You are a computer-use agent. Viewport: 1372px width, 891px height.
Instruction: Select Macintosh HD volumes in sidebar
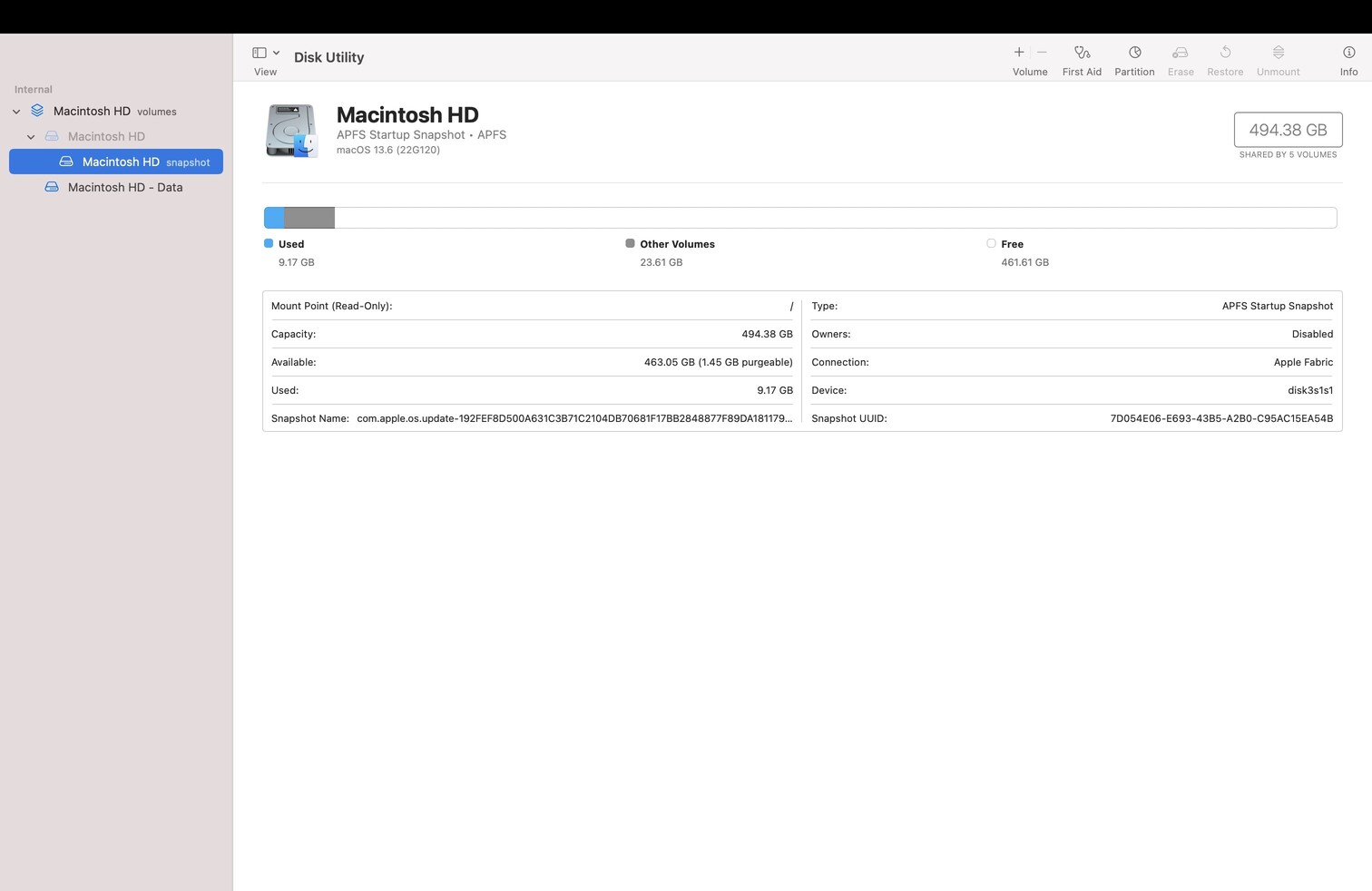tap(115, 111)
